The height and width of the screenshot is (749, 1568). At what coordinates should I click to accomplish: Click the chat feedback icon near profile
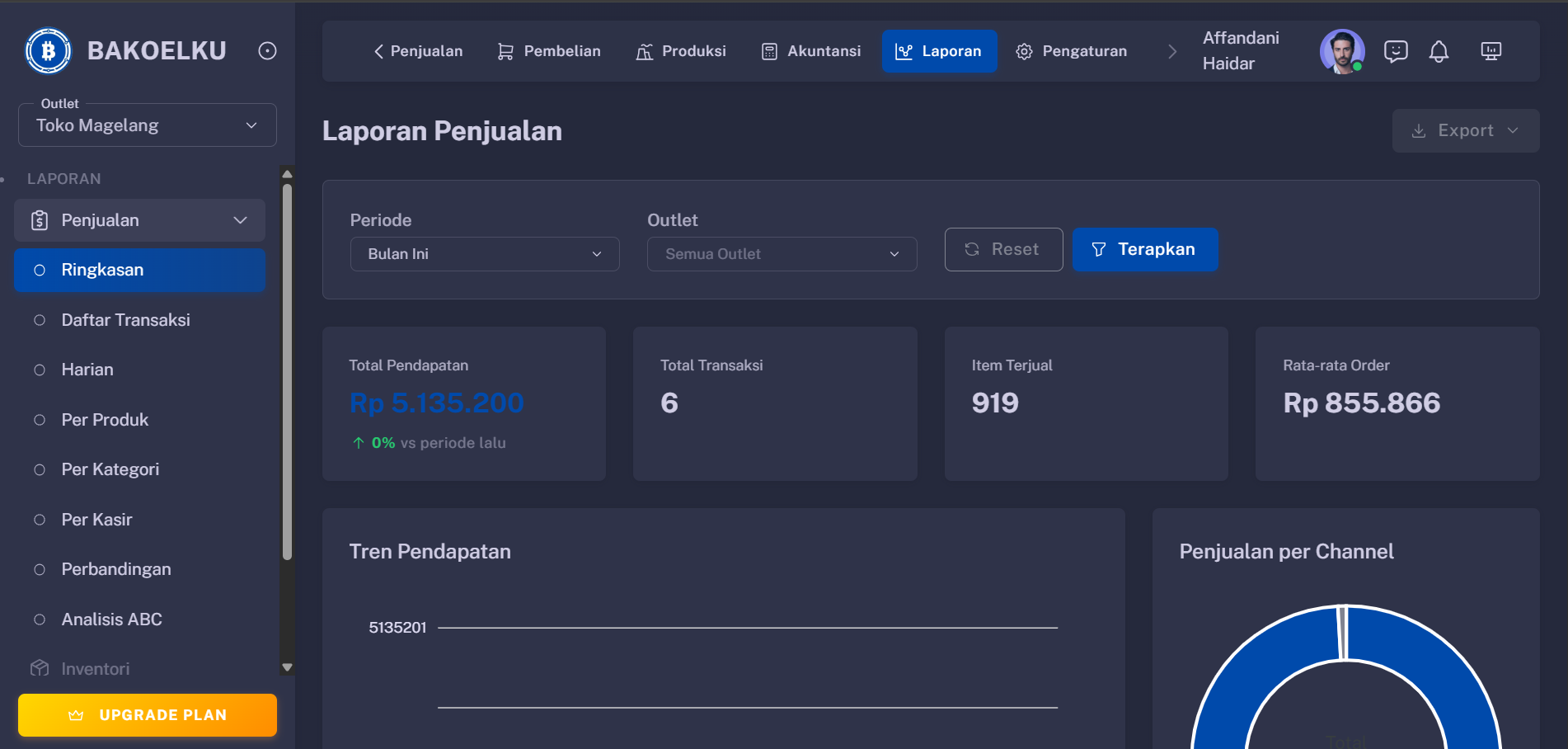1396,50
